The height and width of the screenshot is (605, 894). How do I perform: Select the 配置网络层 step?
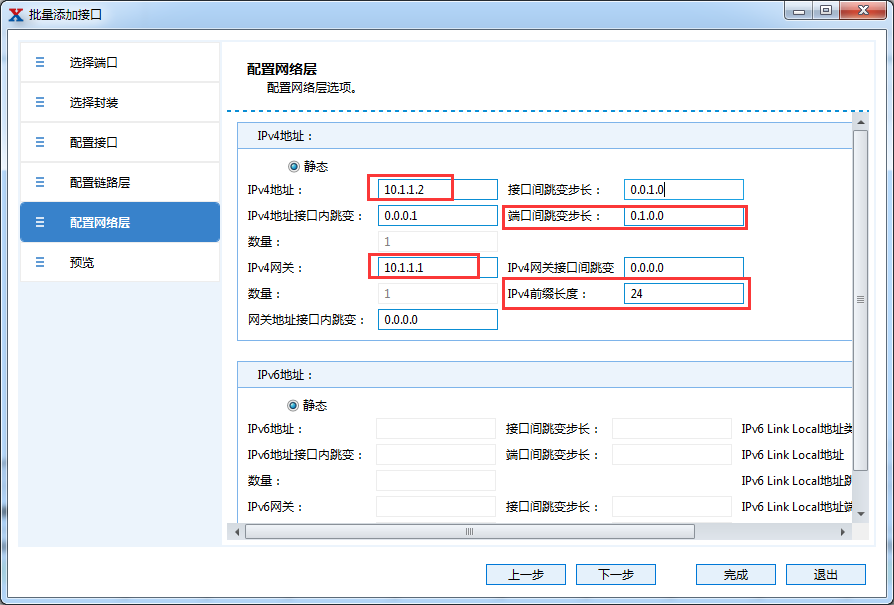pos(120,222)
